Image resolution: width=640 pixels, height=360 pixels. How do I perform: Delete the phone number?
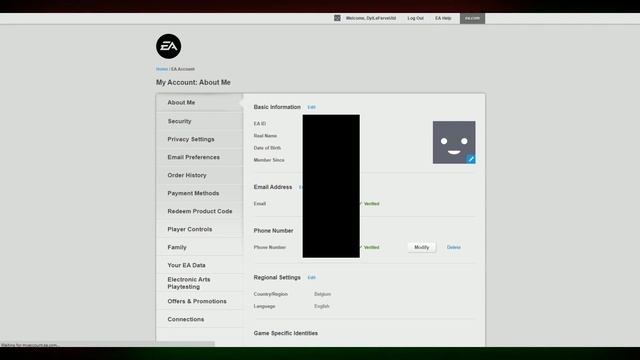click(x=453, y=247)
